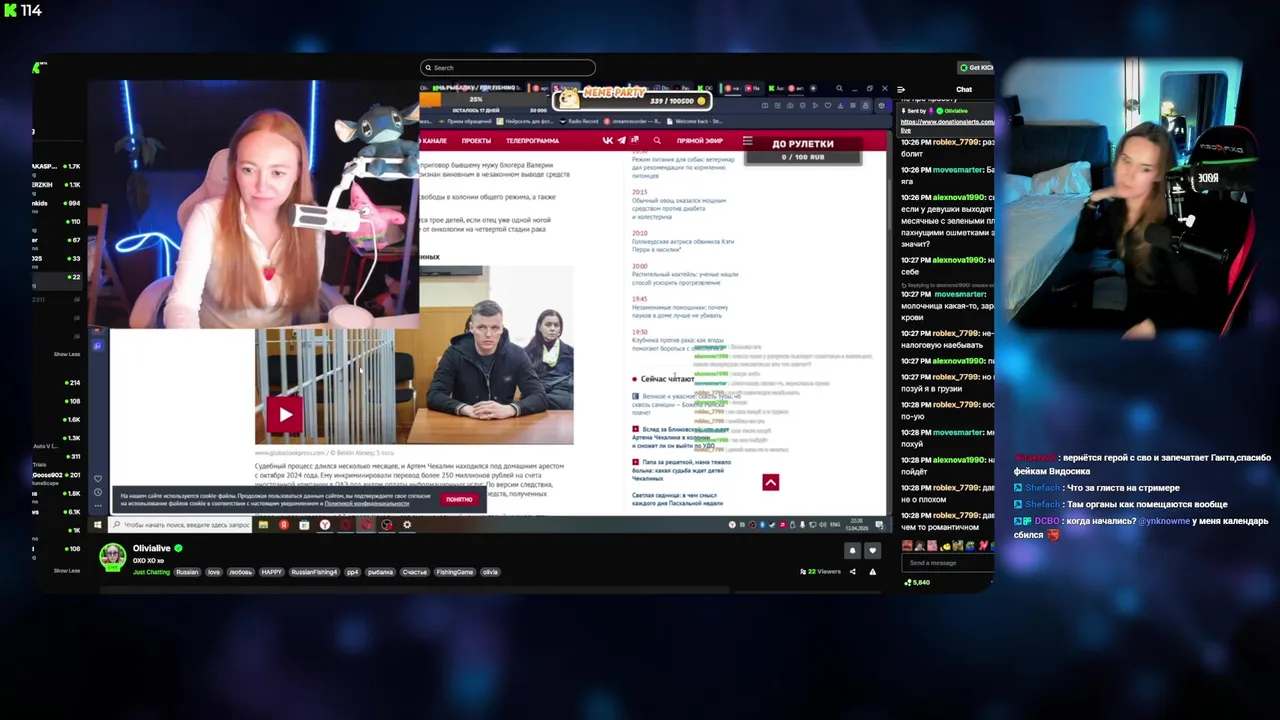Click the MEME PARTY counter widget

pos(630,96)
